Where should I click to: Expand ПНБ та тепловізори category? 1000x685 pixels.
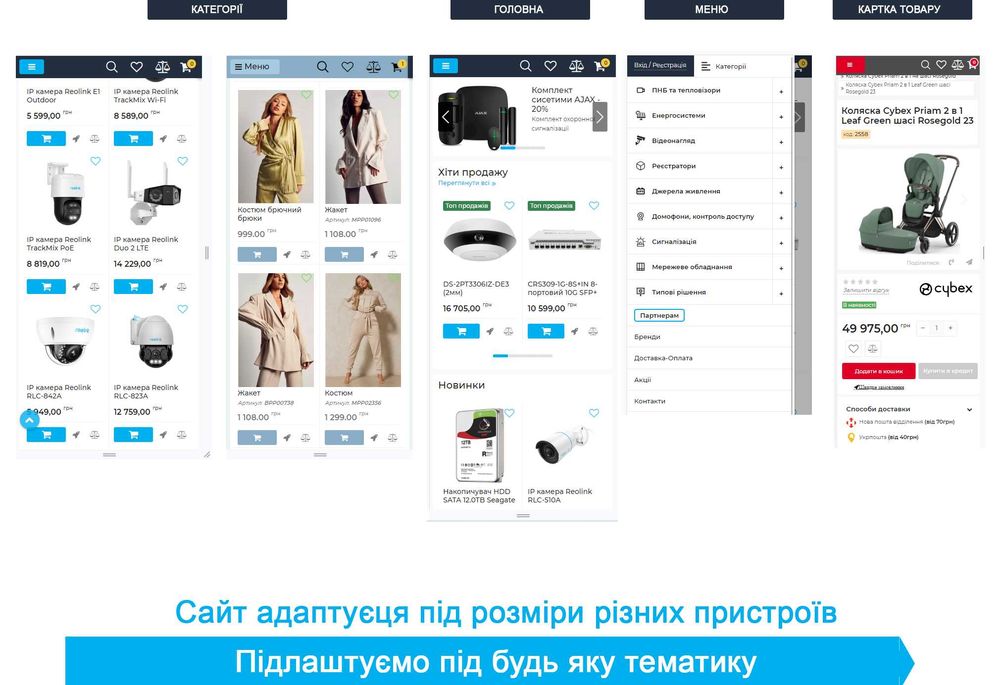coord(781,92)
